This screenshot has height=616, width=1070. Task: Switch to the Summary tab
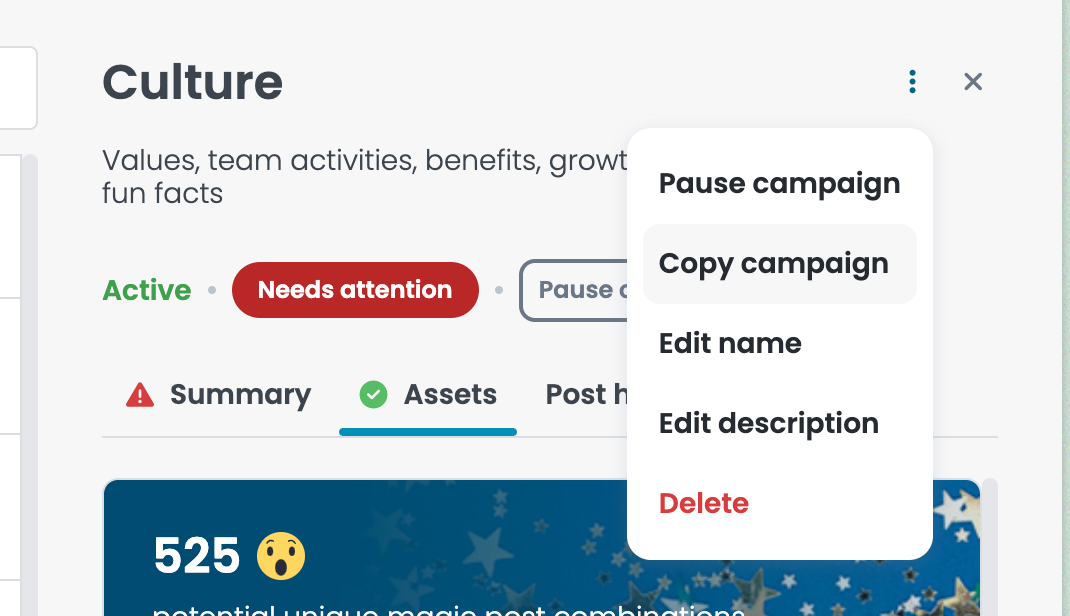point(218,395)
